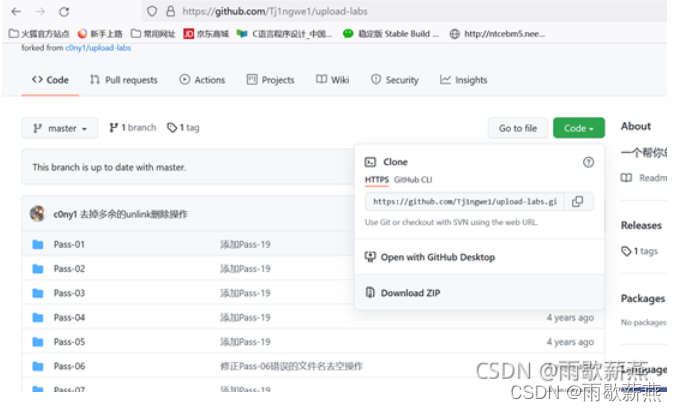
Task: Open the Pass-05 folder name
Action: pyautogui.click(x=69, y=342)
